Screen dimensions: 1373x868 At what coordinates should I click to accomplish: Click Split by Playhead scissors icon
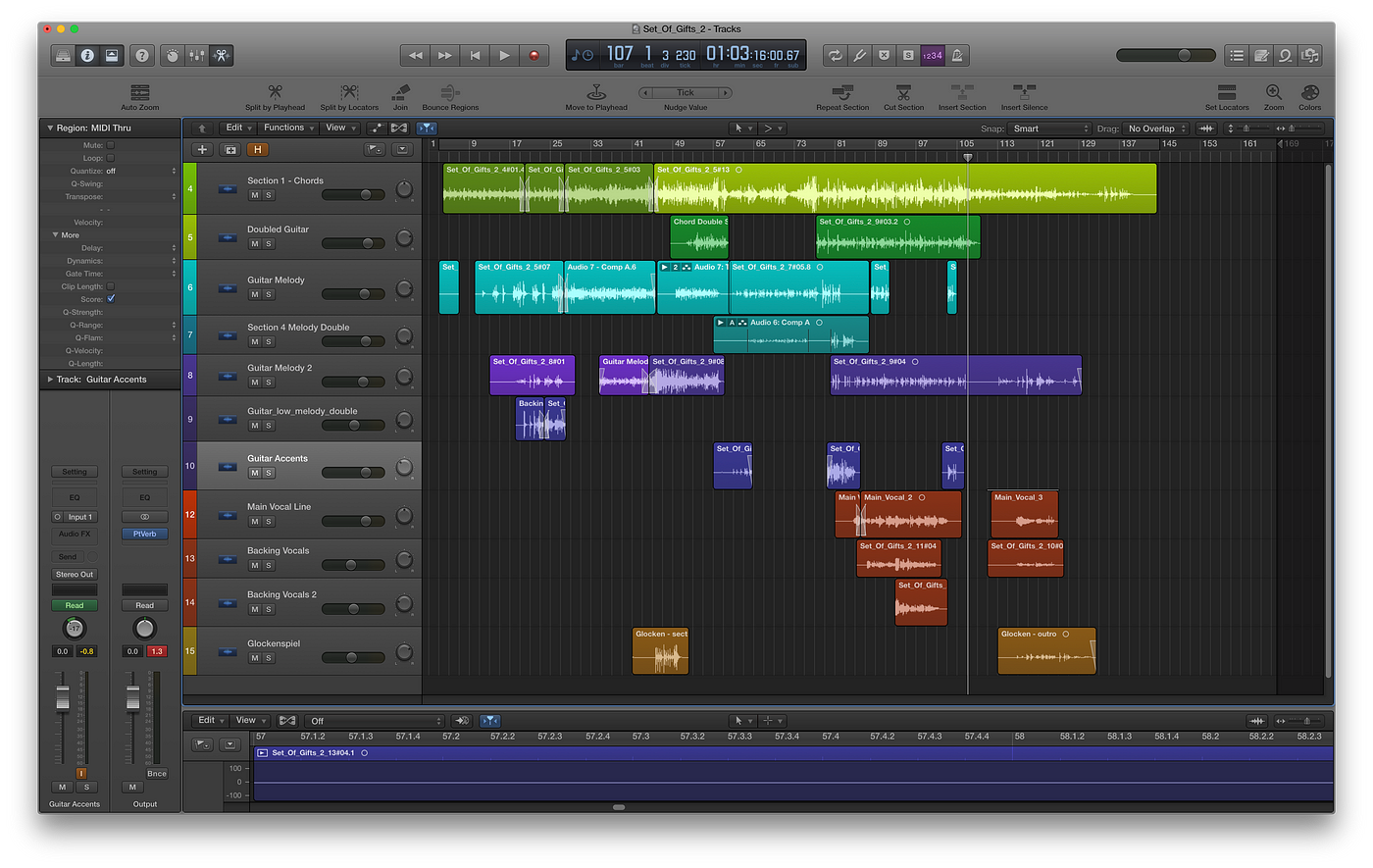pos(275,92)
